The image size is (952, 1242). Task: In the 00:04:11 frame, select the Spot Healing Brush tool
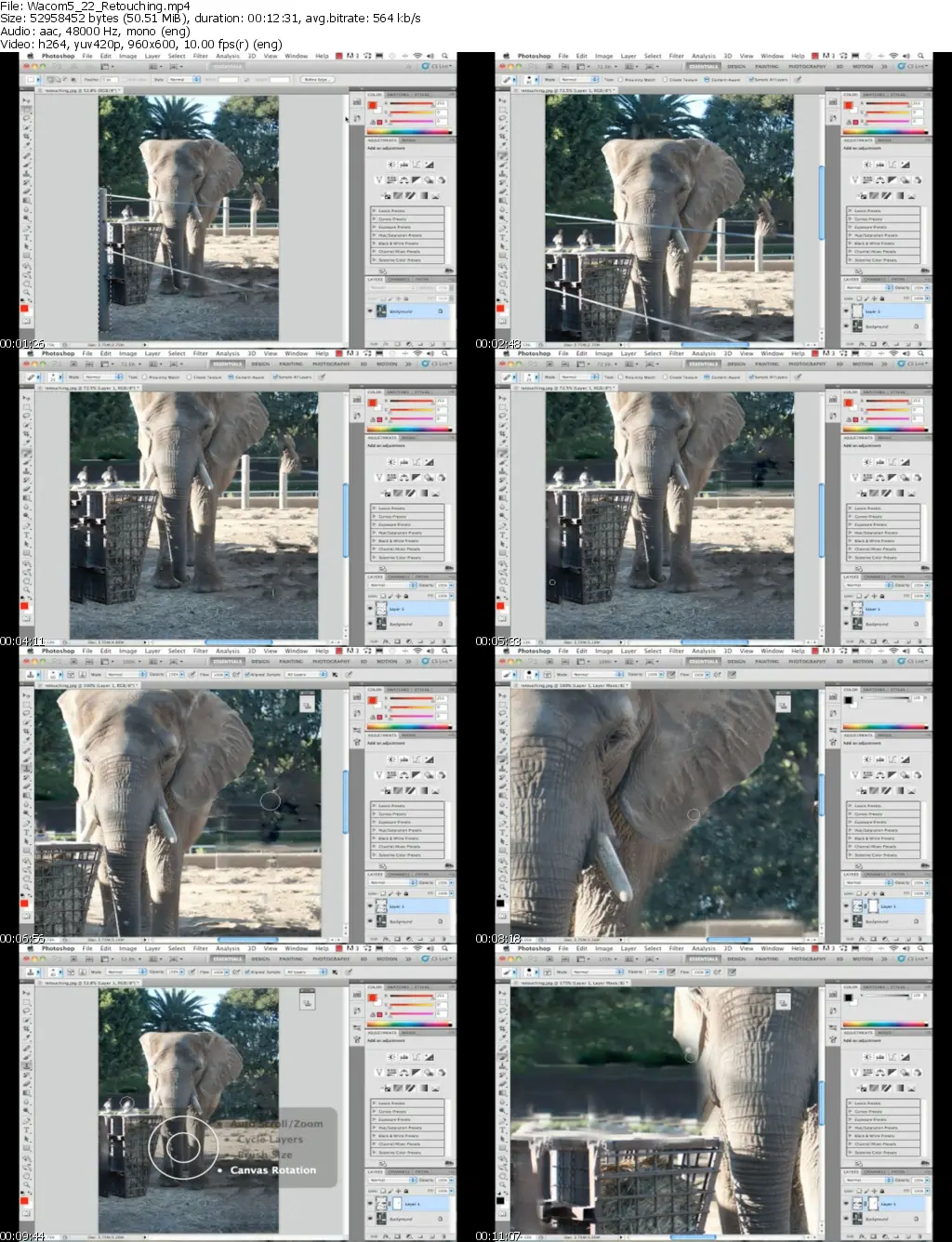[x=26, y=452]
